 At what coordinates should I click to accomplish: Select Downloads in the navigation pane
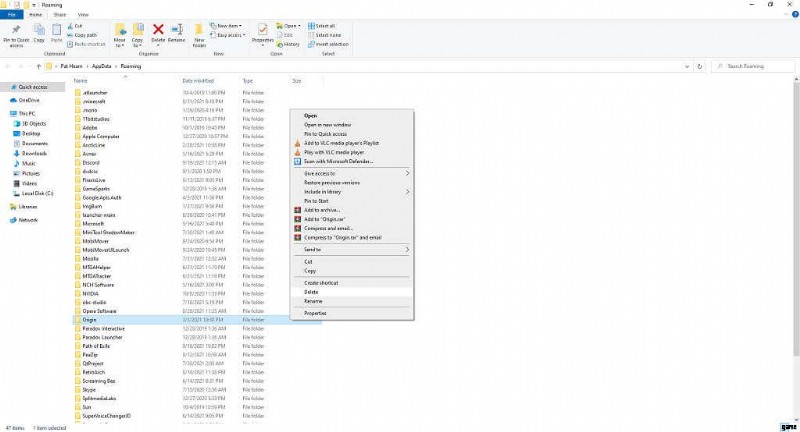coord(34,154)
